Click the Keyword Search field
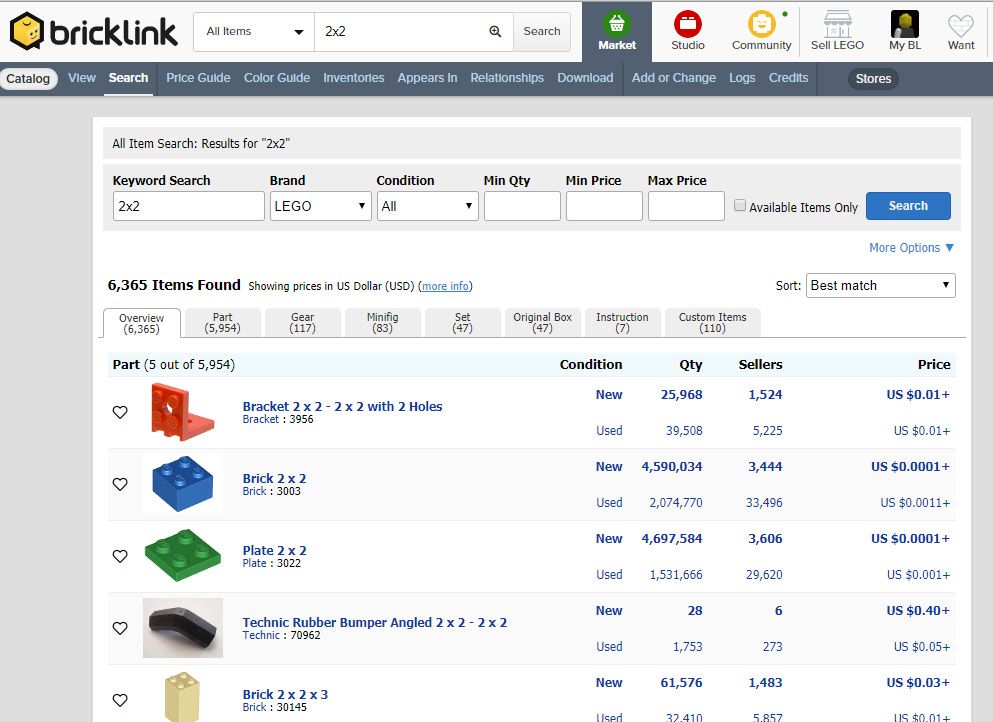 tap(189, 206)
